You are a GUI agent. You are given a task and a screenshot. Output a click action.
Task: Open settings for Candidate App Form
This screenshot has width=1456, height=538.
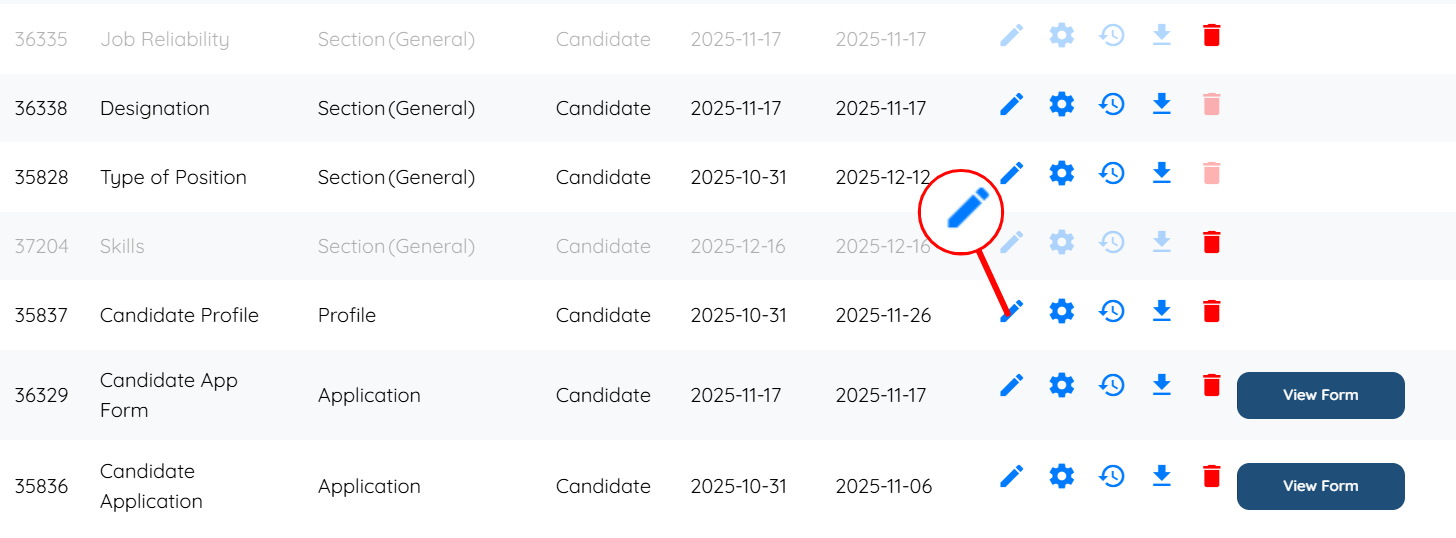[1061, 384]
